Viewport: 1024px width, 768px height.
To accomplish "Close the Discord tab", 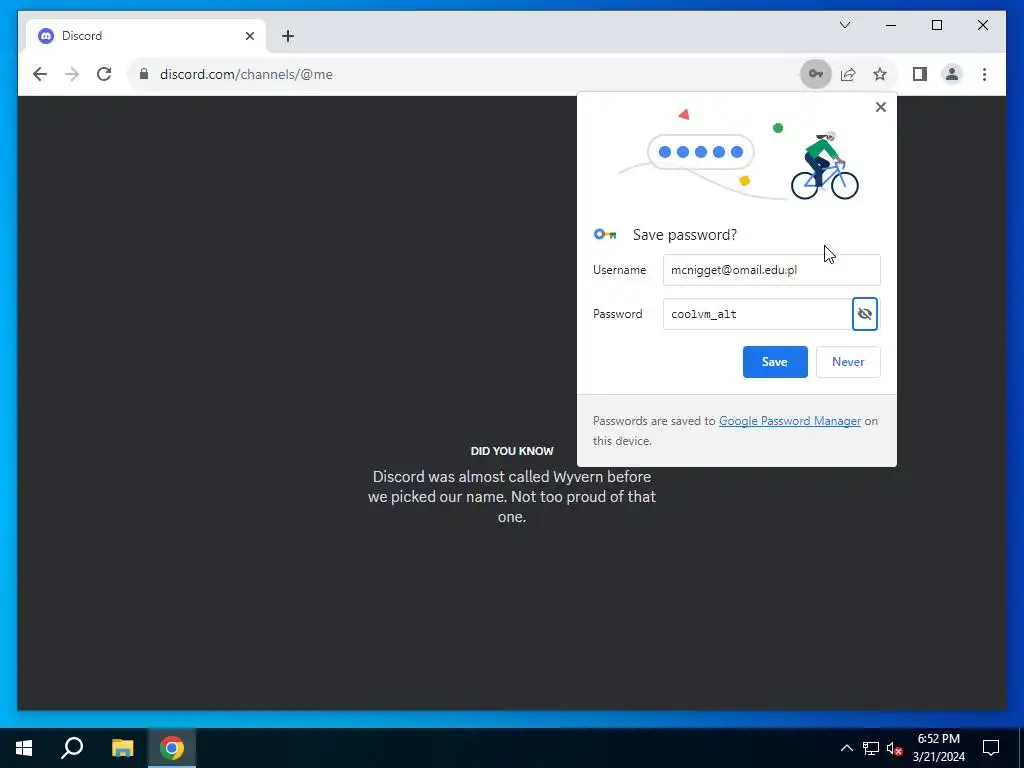I will [x=249, y=36].
